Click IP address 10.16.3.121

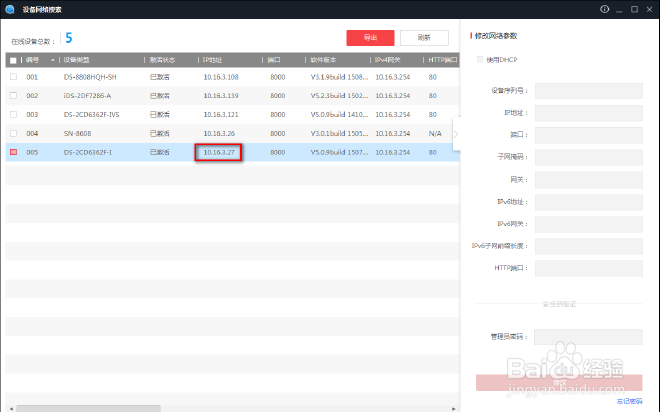tap(221, 114)
